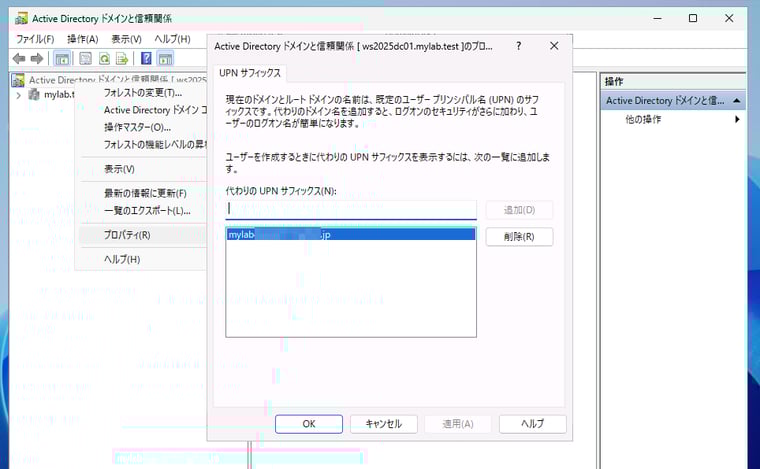The width and height of the screenshot is (760, 469).
Task: Click the Back arrow in the toolbar
Action: [19, 59]
